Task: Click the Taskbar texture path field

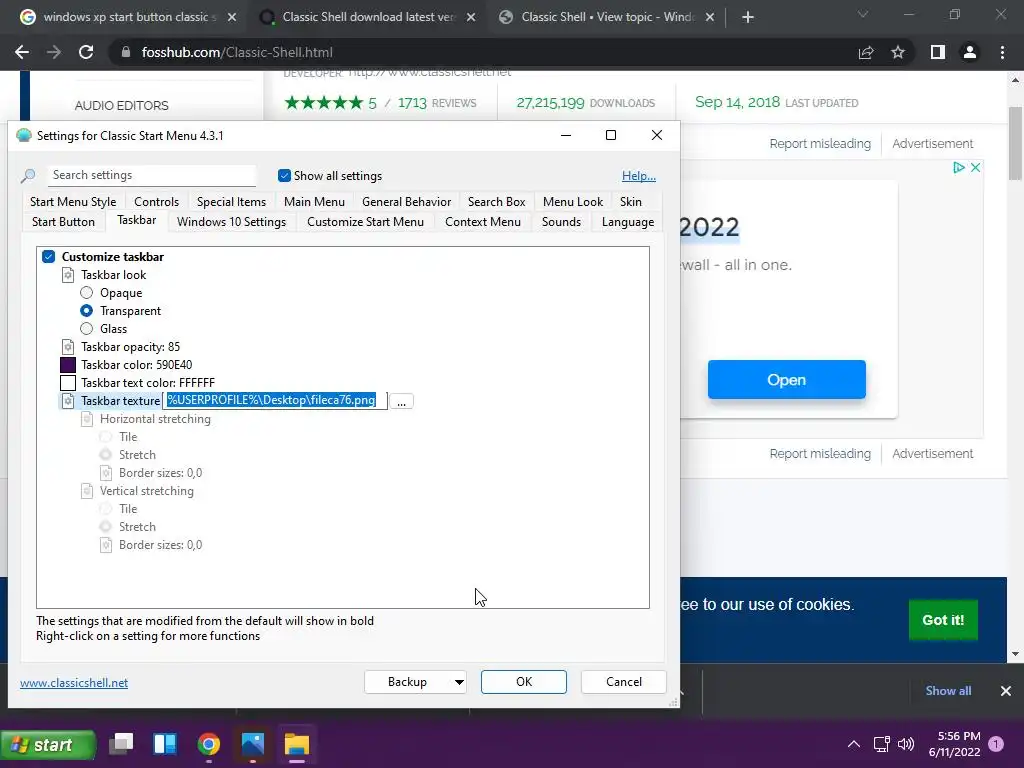Action: [x=275, y=400]
